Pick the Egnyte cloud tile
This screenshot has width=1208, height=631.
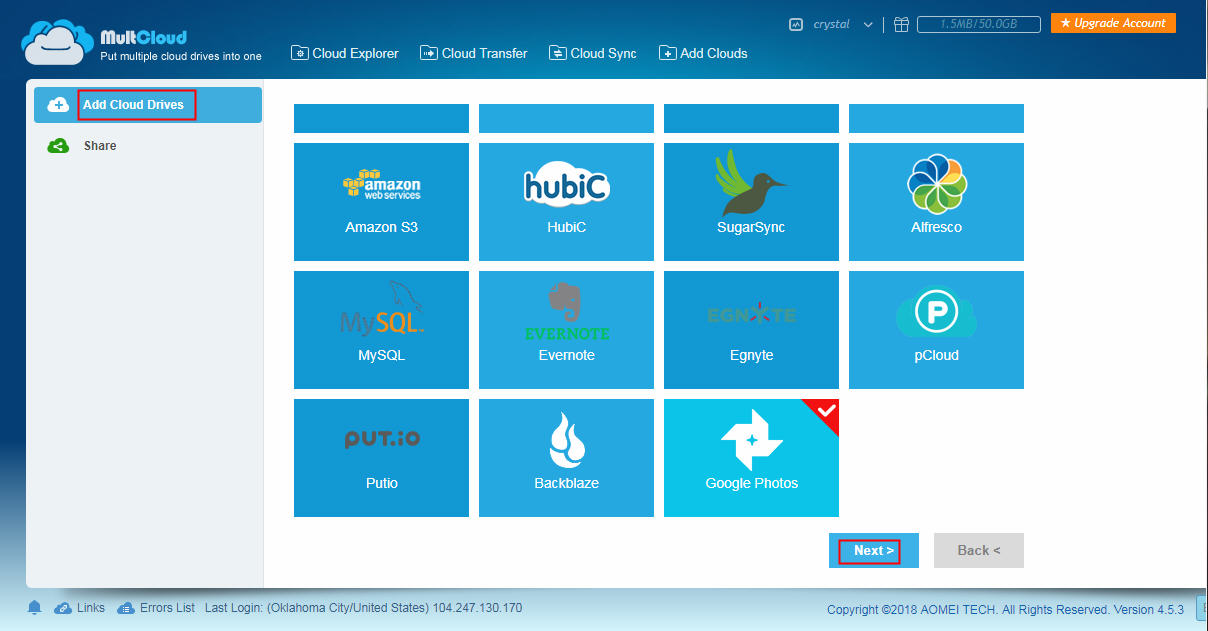pos(751,330)
